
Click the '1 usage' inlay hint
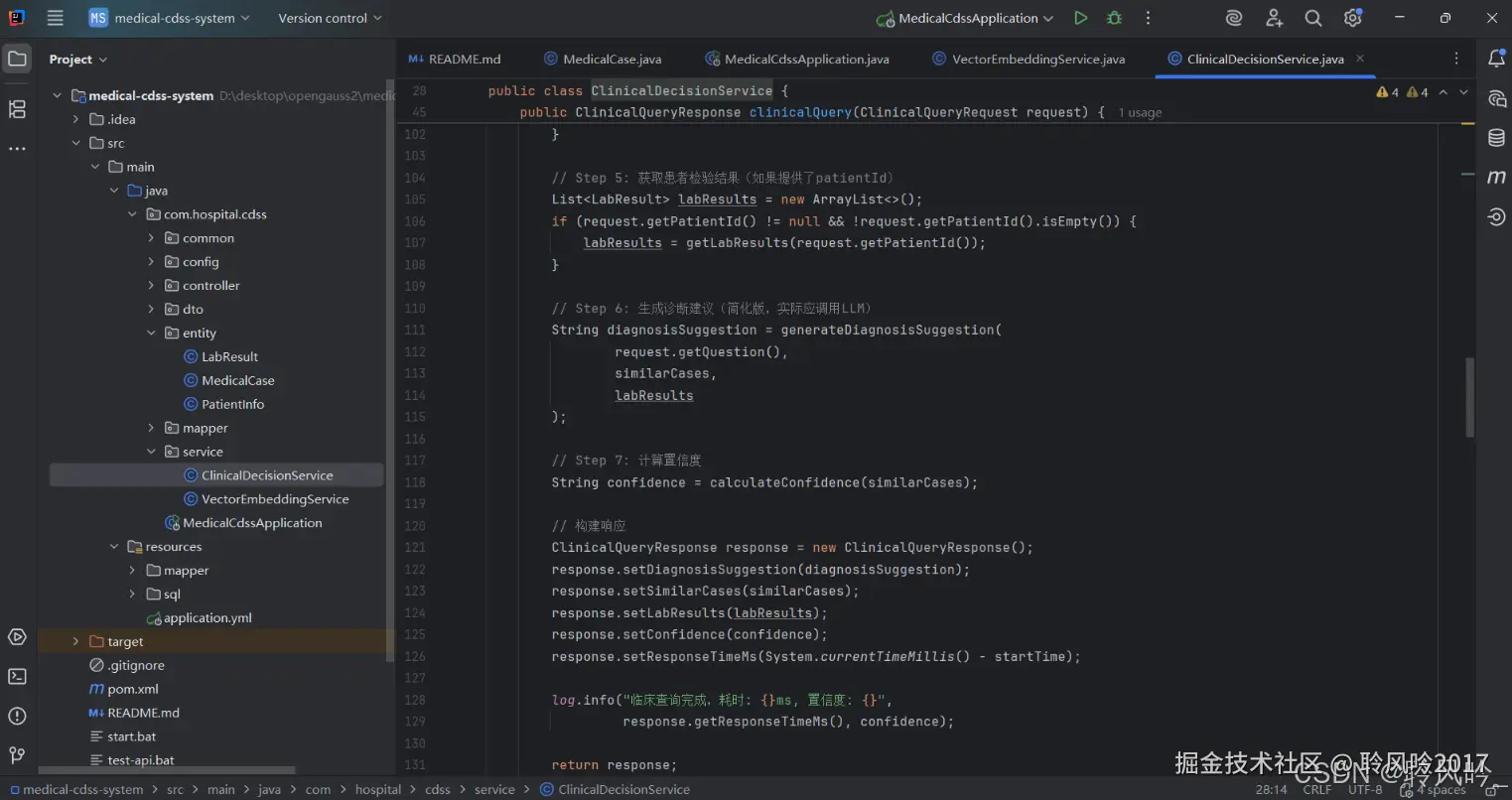tap(1140, 113)
